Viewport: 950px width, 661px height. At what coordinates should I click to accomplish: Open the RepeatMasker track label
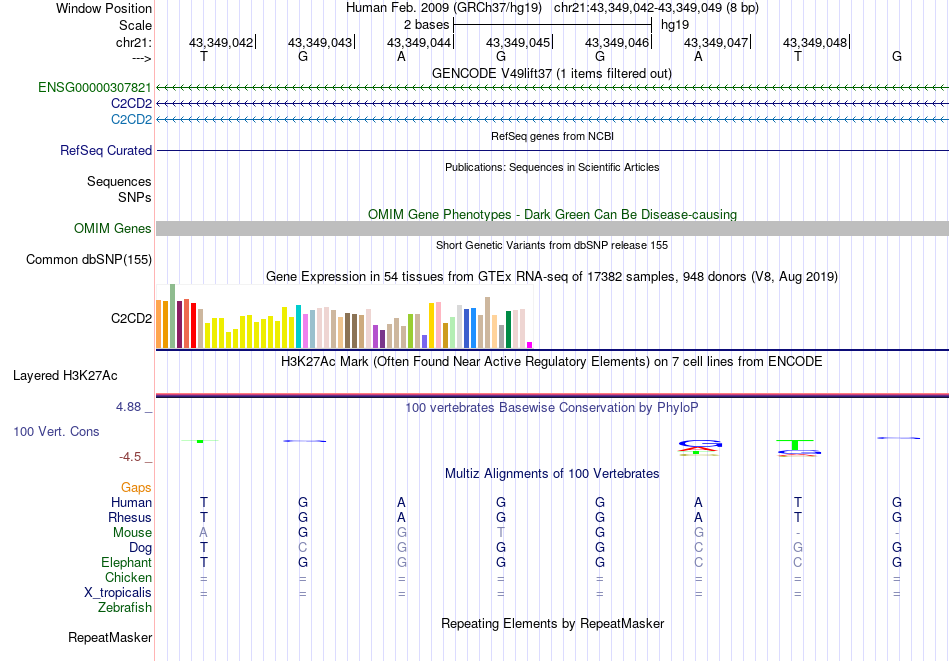click(110, 637)
